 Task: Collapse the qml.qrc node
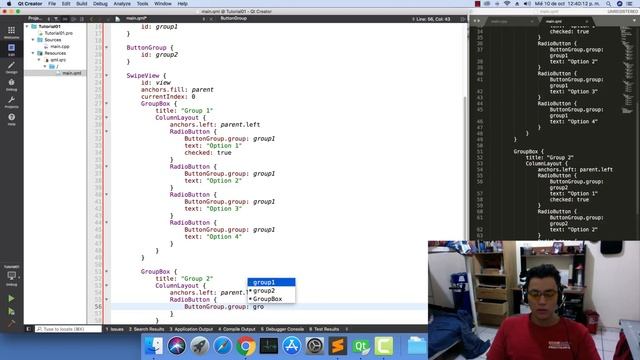point(40,60)
